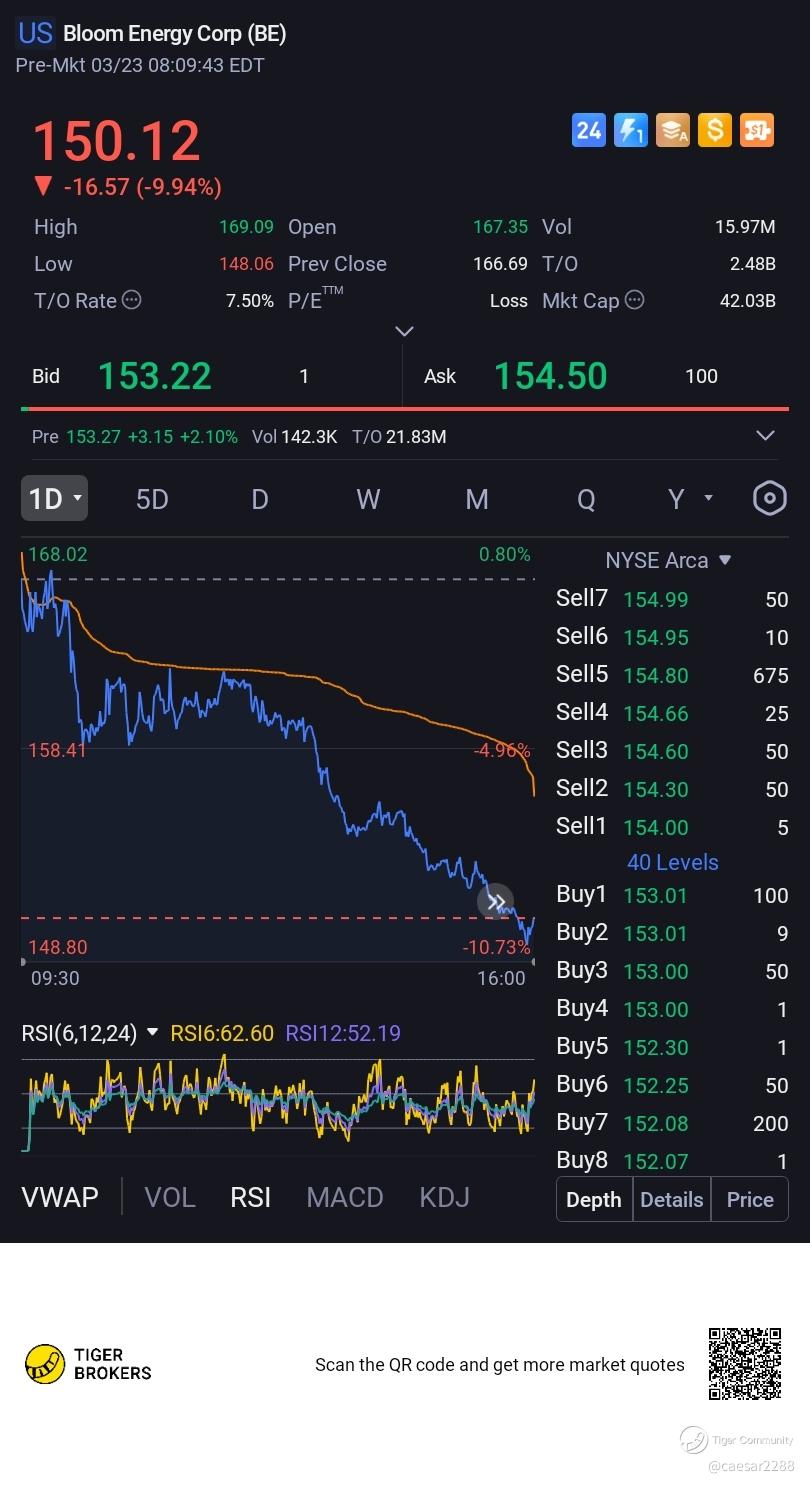Tap the Buy1 order row
The width and height of the screenshot is (810, 1485).
point(672,895)
